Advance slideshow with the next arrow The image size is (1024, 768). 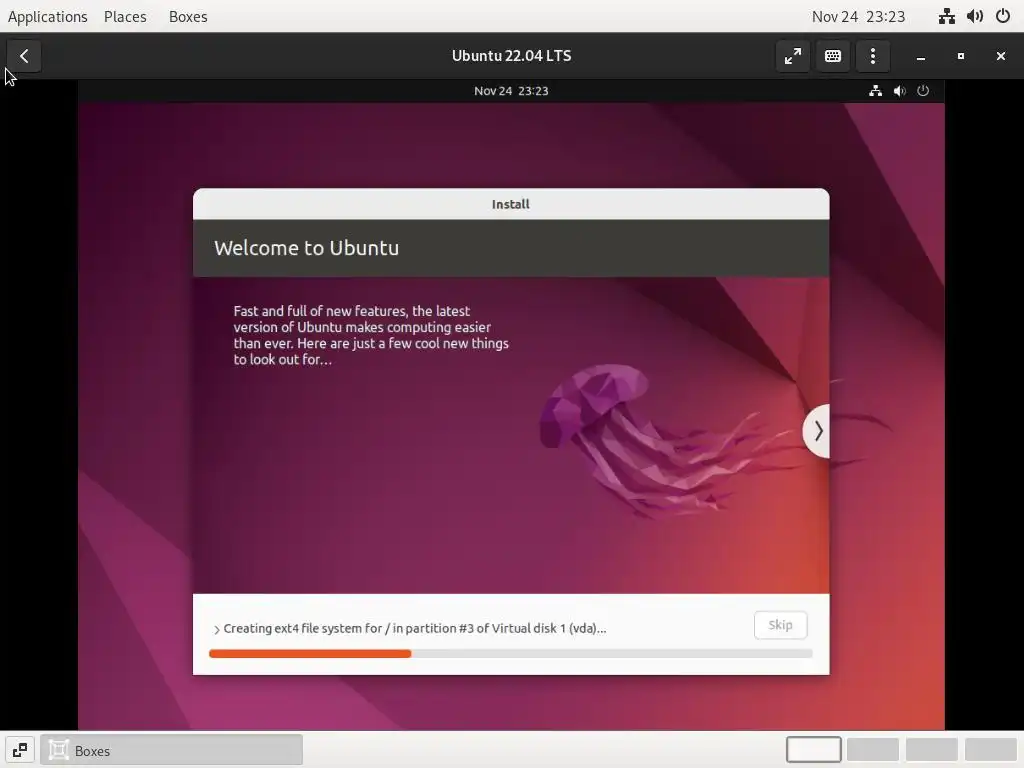pos(817,431)
